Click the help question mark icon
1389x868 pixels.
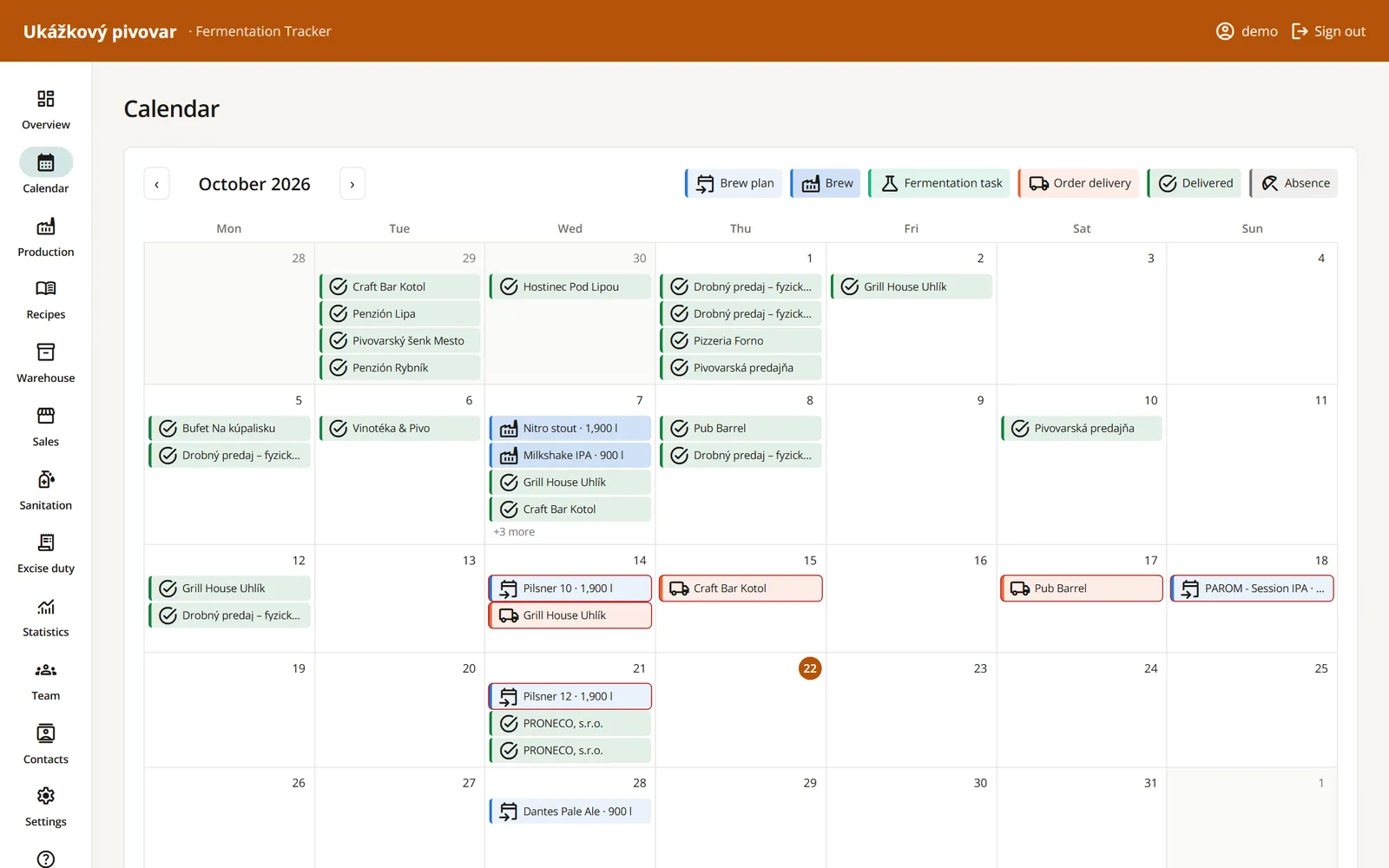click(46, 858)
